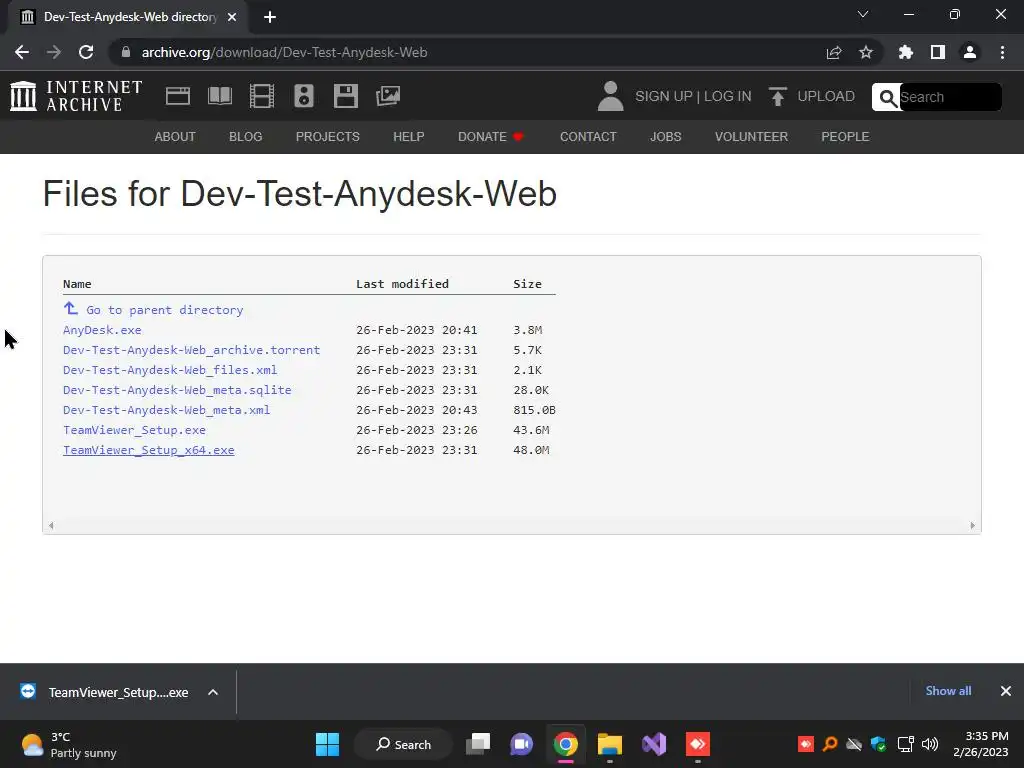
Task: Click TeamViewer icon in download bar
Action: (27, 691)
